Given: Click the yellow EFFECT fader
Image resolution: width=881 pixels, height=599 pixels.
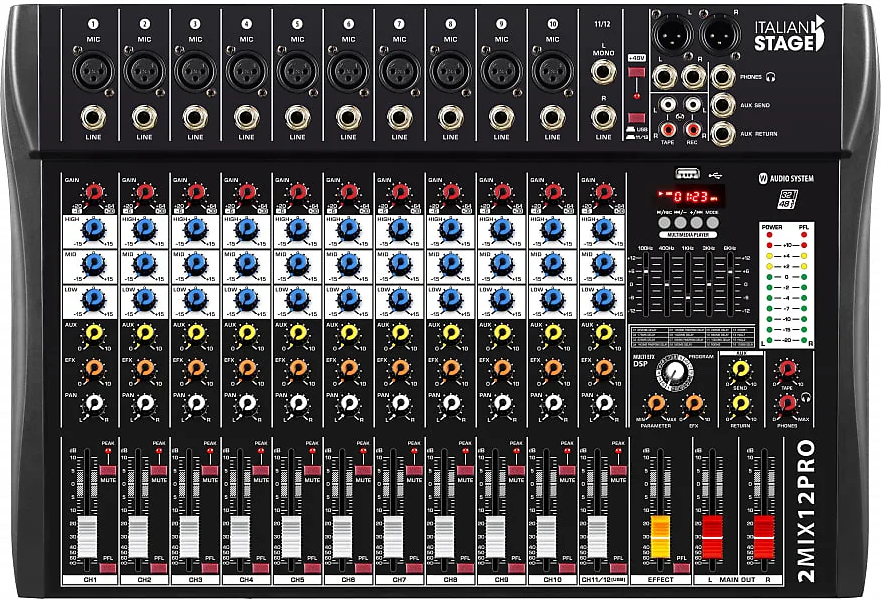Looking at the screenshot, I should click(x=660, y=537).
